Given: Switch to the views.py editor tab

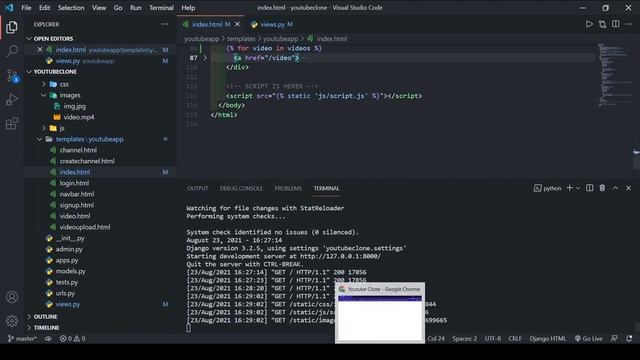Looking at the screenshot, I should [272, 24].
